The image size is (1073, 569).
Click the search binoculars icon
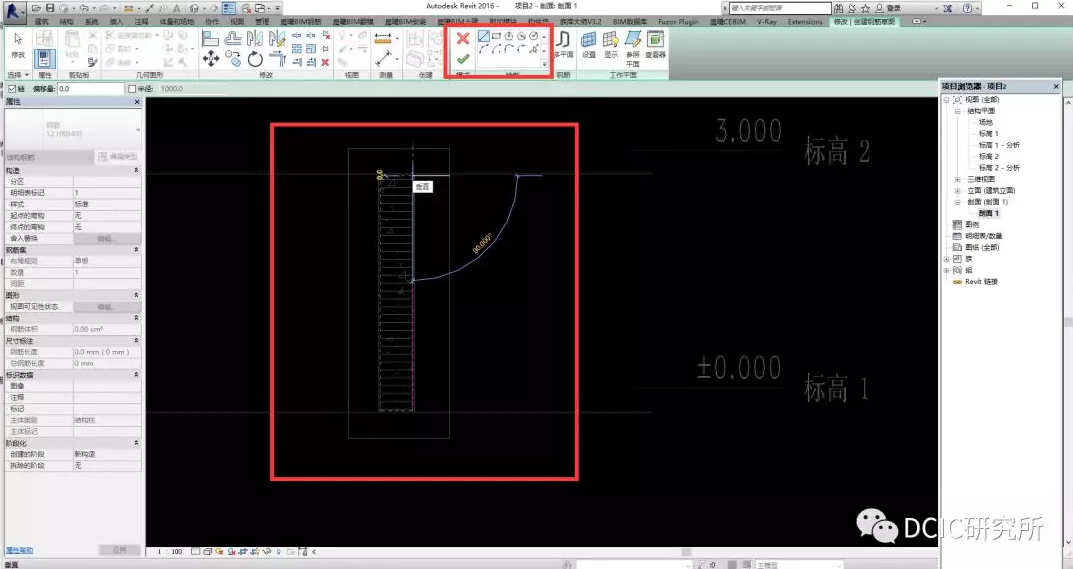(x=838, y=8)
